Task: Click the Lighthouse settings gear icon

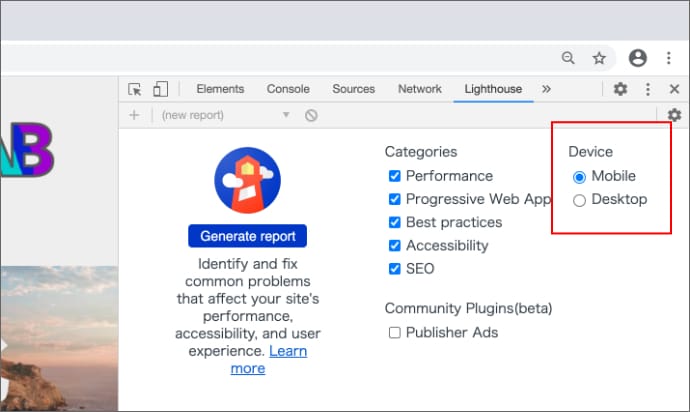Action: pyautogui.click(x=674, y=115)
